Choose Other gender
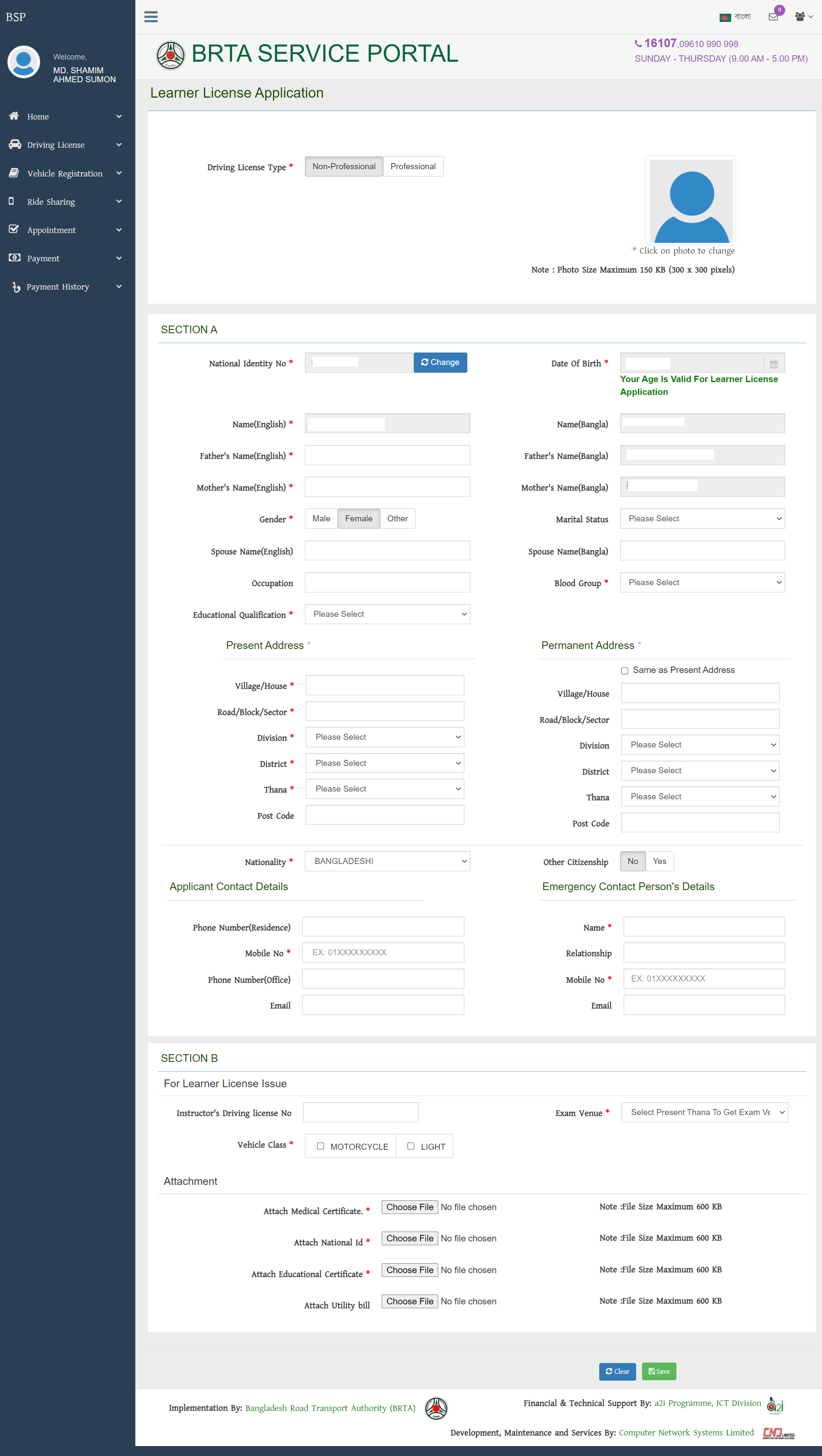This screenshot has width=822, height=1456. point(398,518)
